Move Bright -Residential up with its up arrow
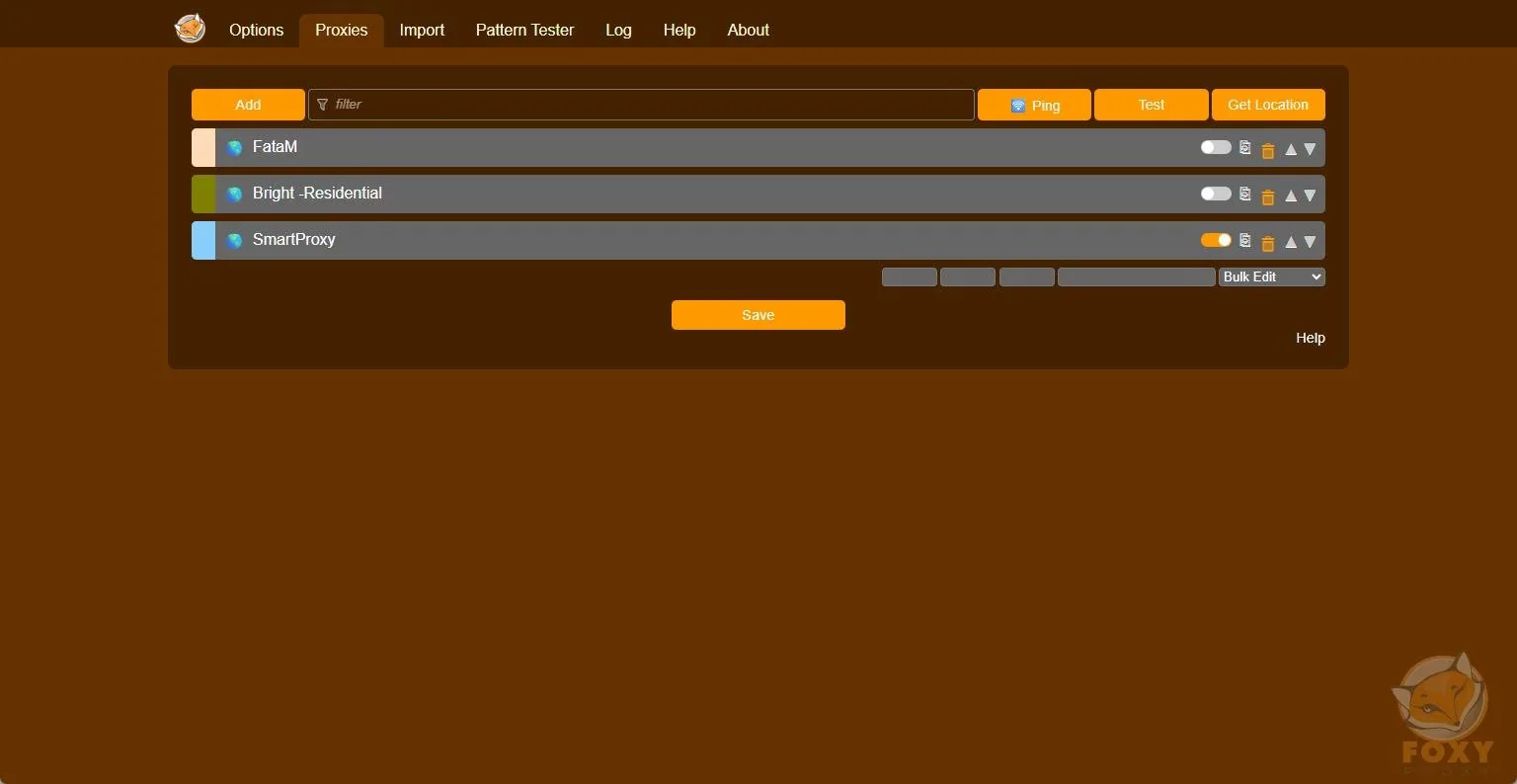 coord(1291,196)
